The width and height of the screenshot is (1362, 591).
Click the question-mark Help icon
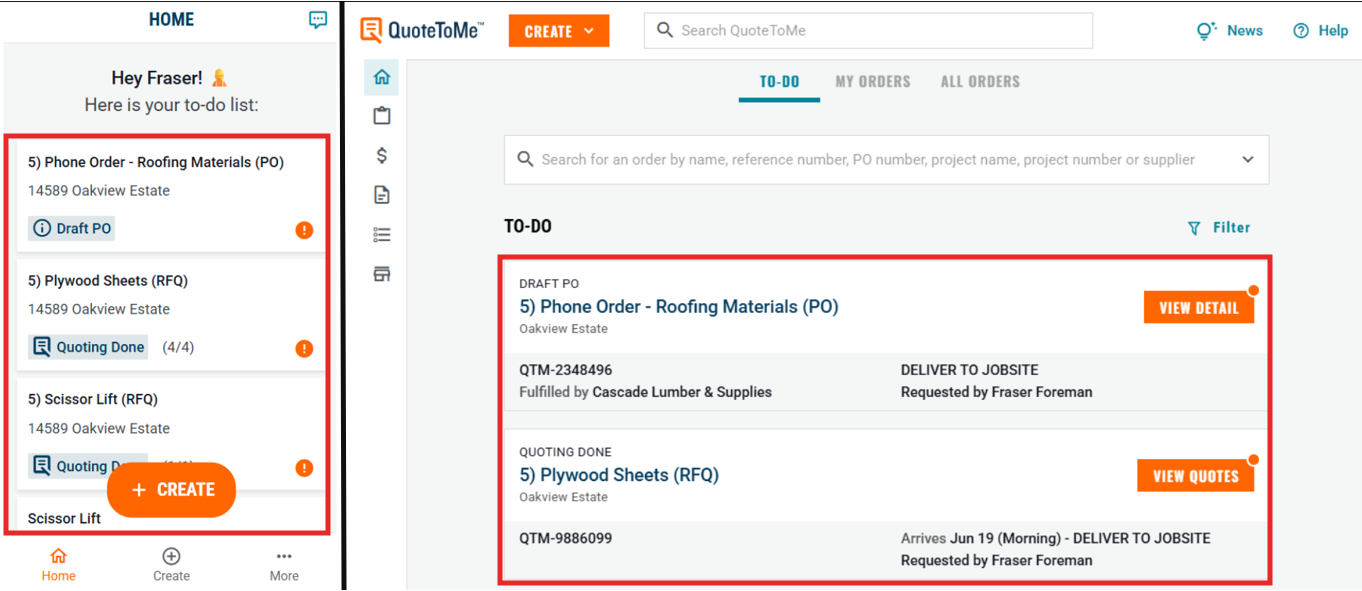(1301, 31)
